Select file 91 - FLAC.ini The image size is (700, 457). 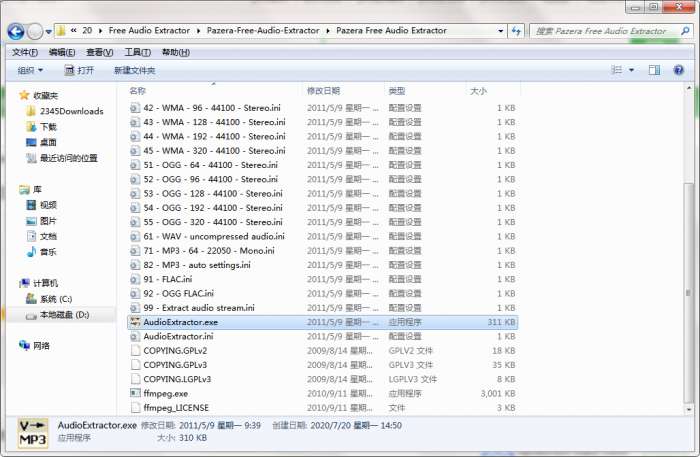(168, 279)
